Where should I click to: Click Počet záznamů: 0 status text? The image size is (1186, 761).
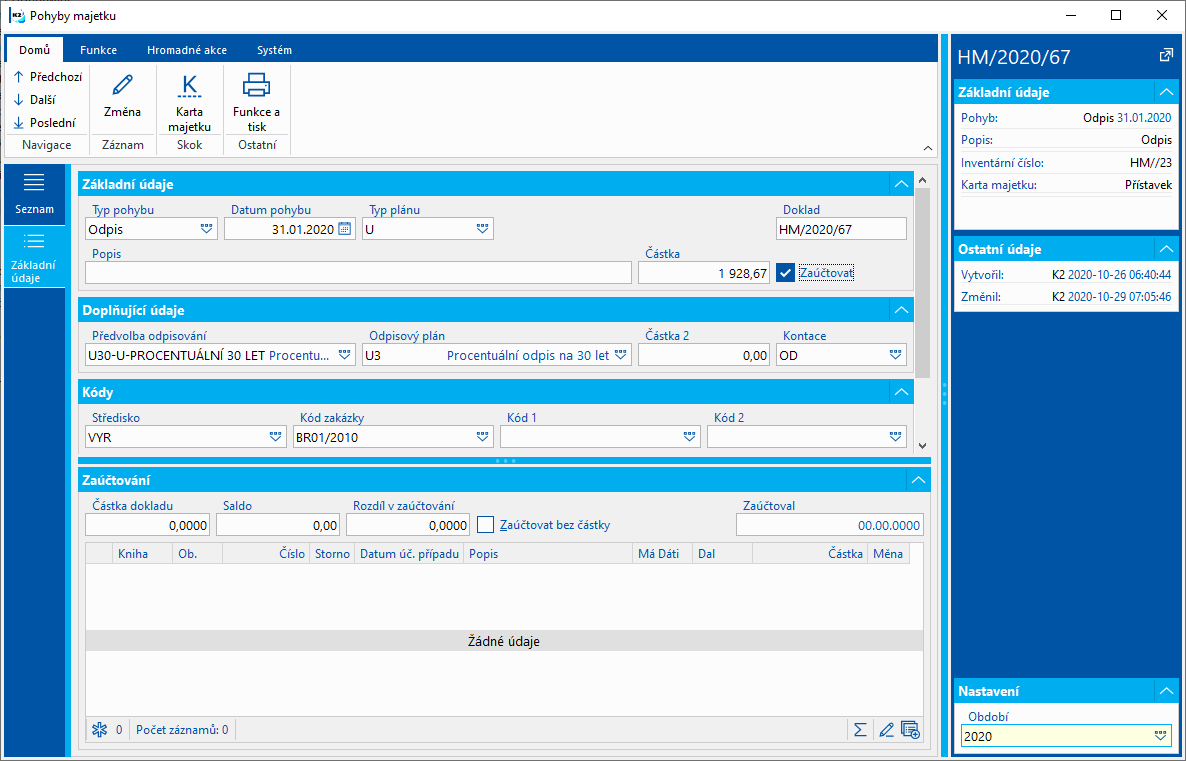point(182,730)
